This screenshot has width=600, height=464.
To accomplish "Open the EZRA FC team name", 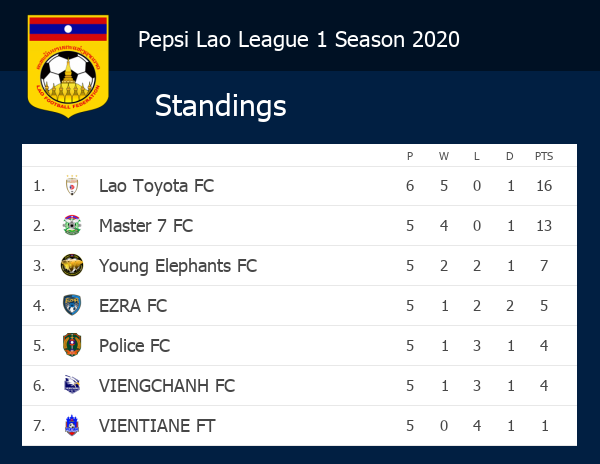I will [x=133, y=306].
